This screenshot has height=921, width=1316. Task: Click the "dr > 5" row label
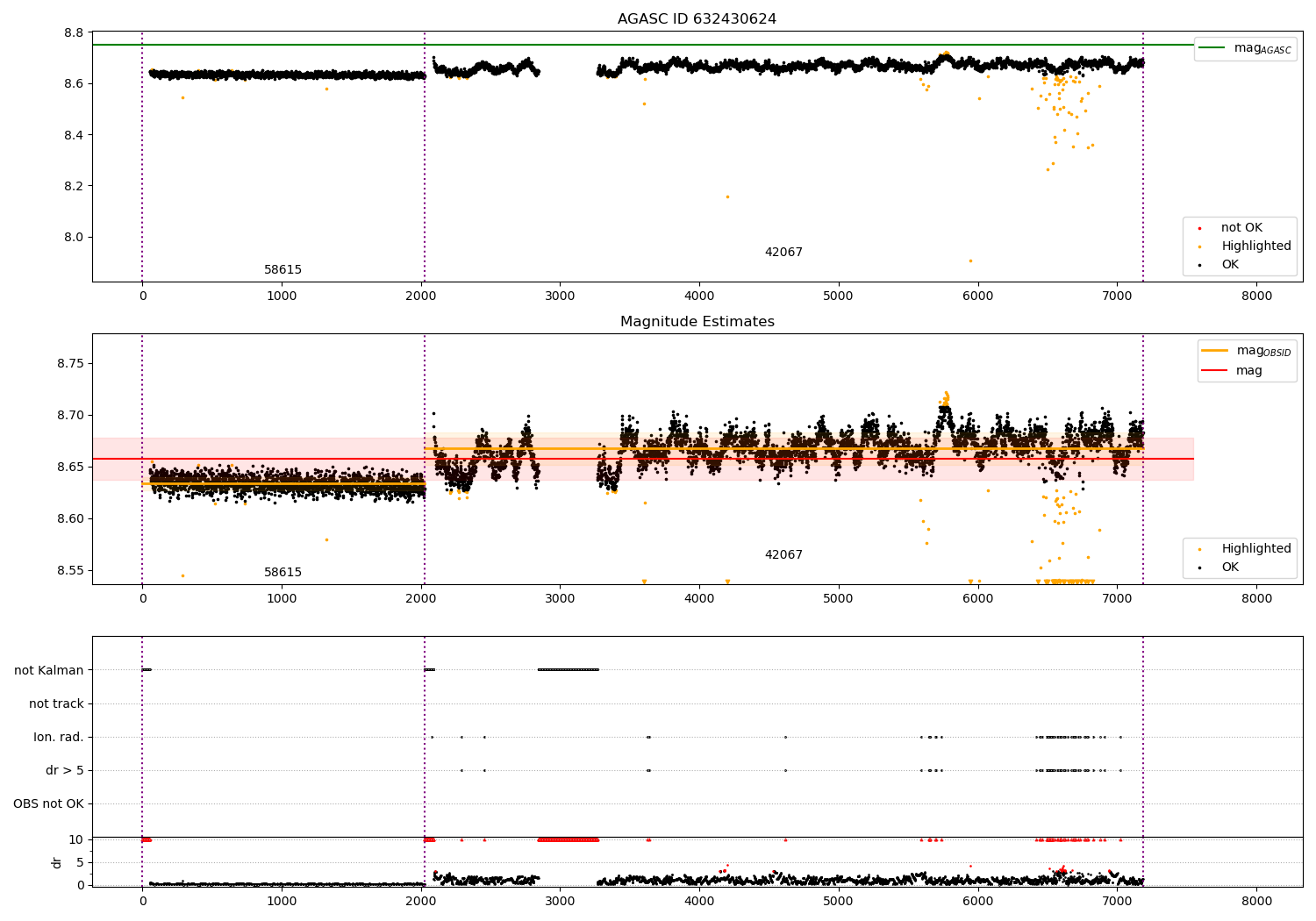65,770
